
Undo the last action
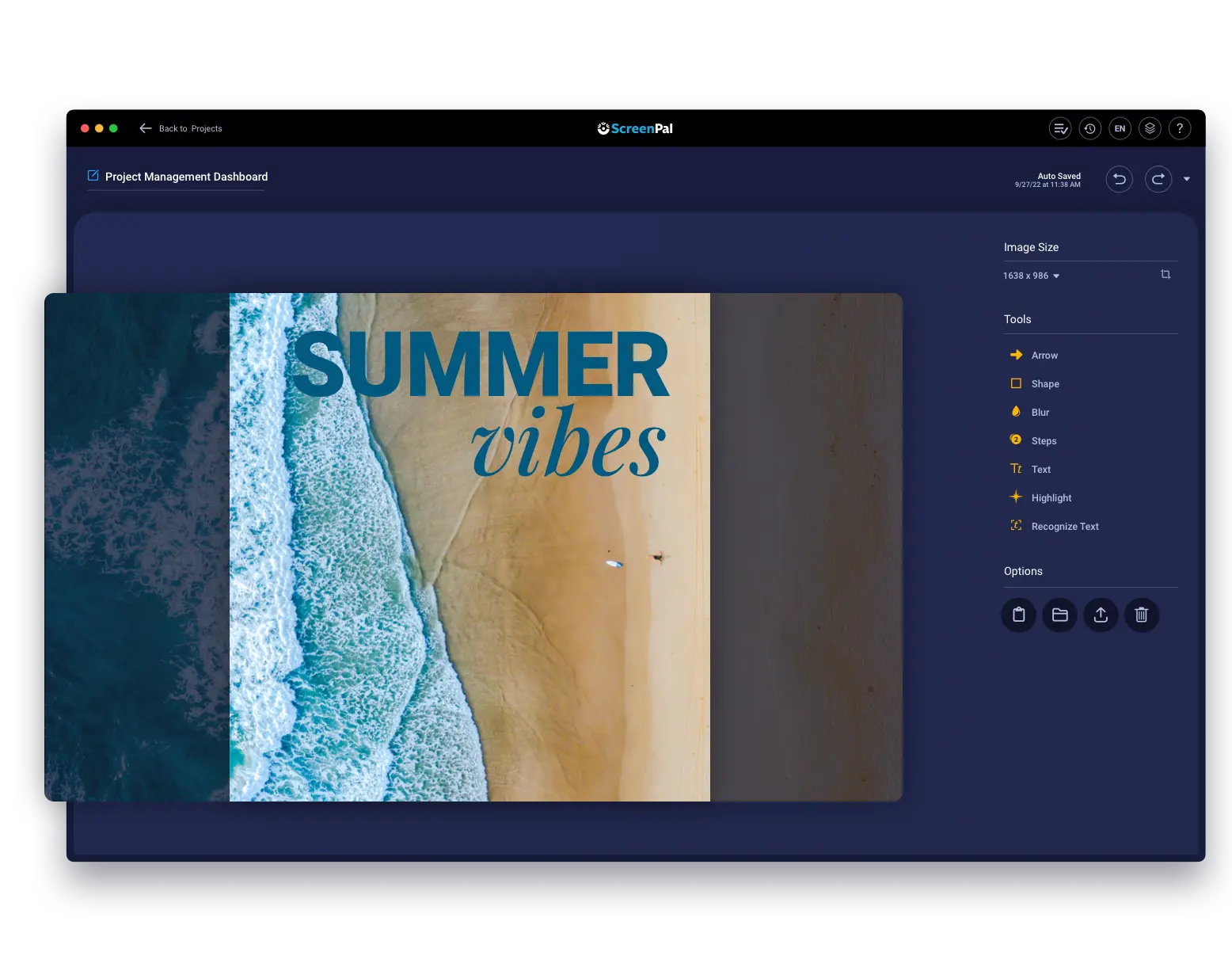(1120, 179)
